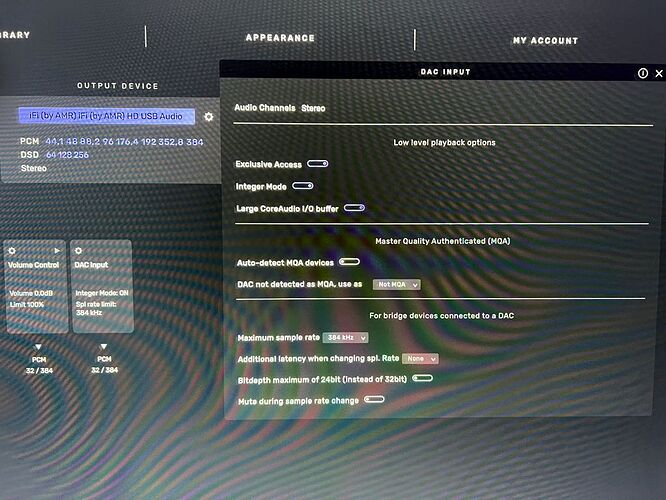Image resolution: width=666 pixels, height=500 pixels.
Task: Open the Maximum sample rate 384 kHz dropdown
Action: click(345, 338)
